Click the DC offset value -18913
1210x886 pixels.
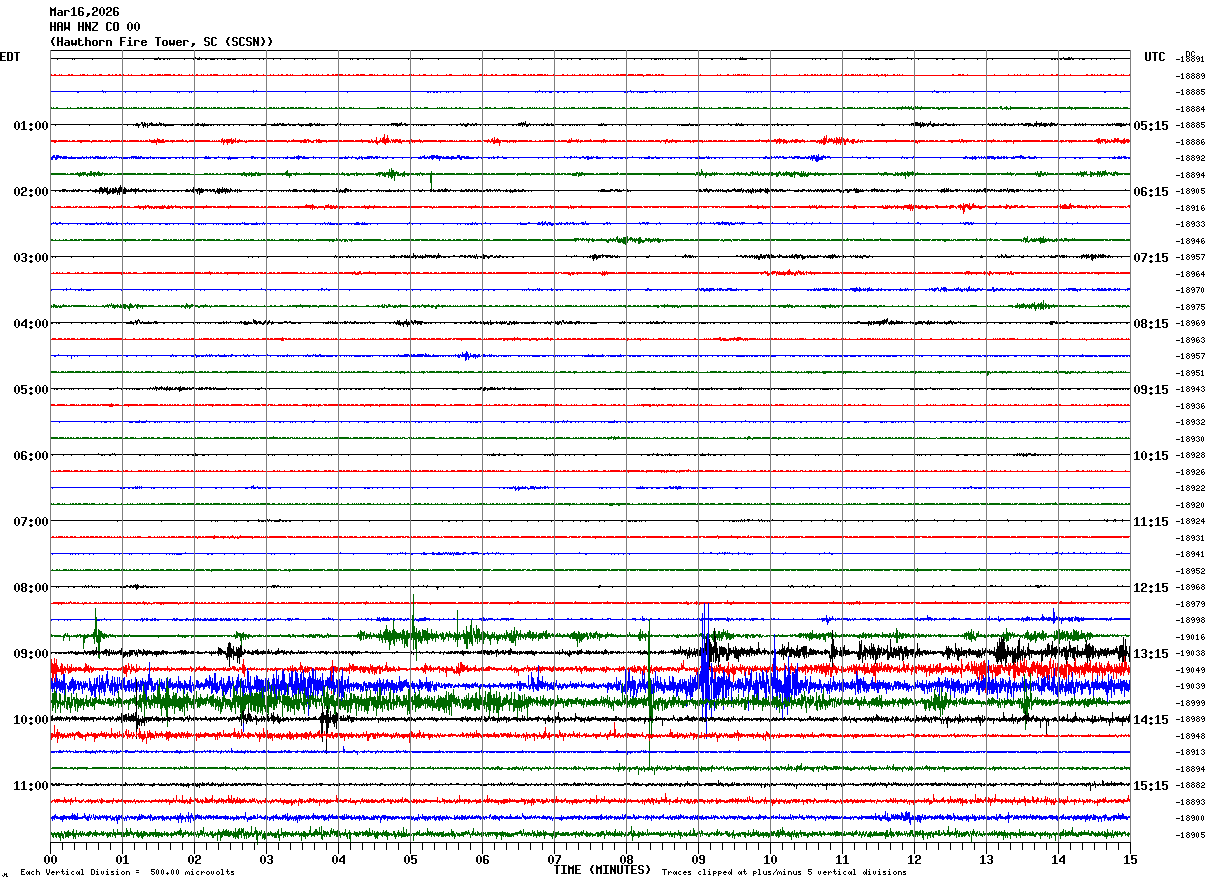click(x=1190, y=753)
